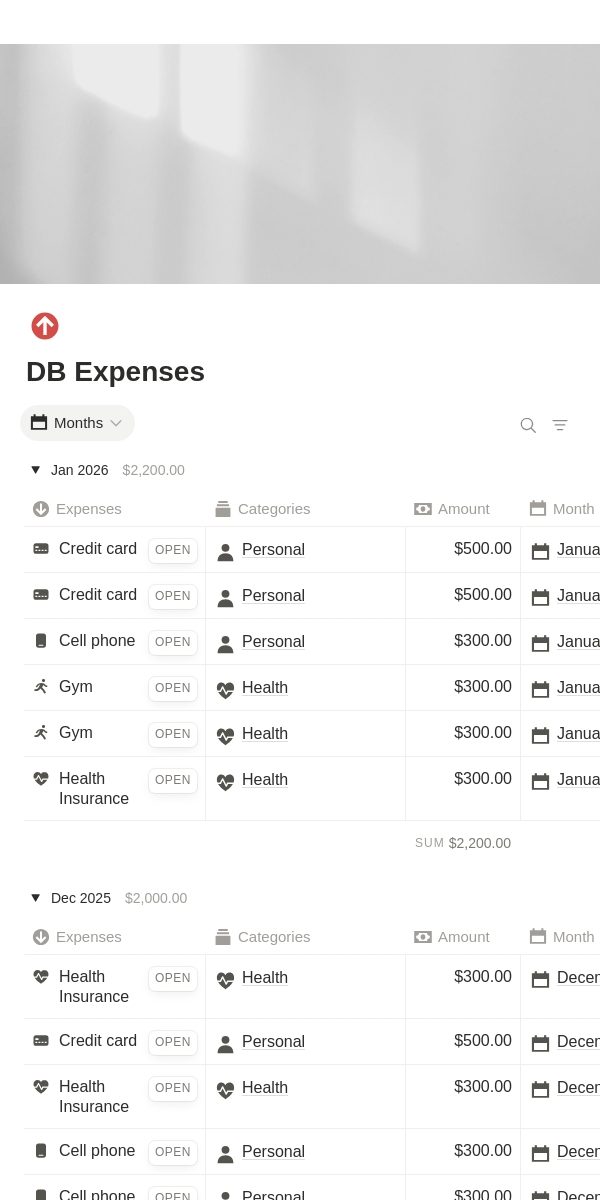This screenshot has height=1200, width=600.
Task: Collapse the Jan 2026 group
Action: 36,470
